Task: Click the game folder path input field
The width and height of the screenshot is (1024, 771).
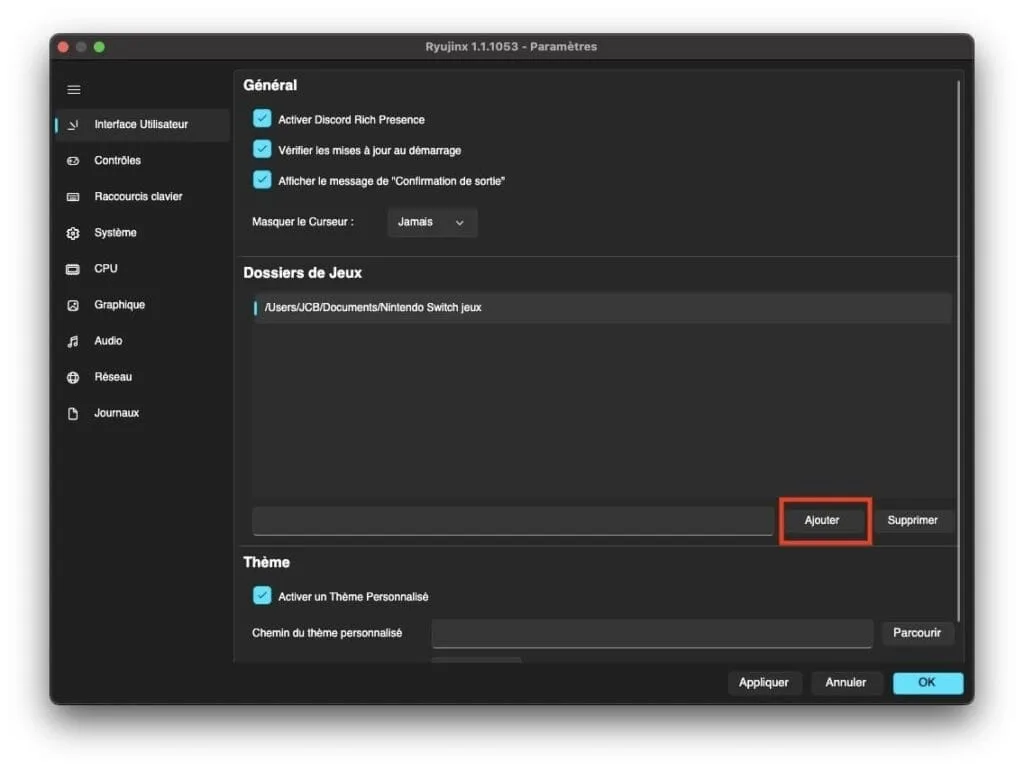Action: pyautogui.click(x=512, y=521)
